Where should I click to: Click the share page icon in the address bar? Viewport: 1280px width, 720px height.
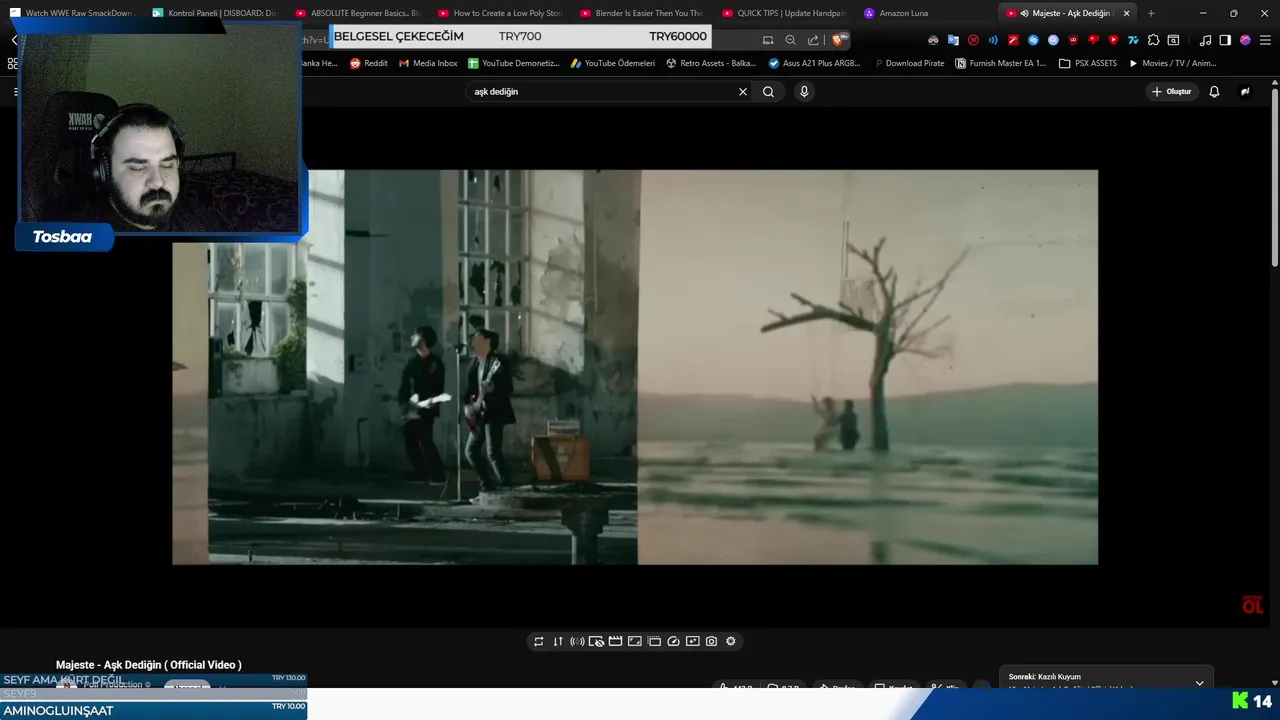813,40
